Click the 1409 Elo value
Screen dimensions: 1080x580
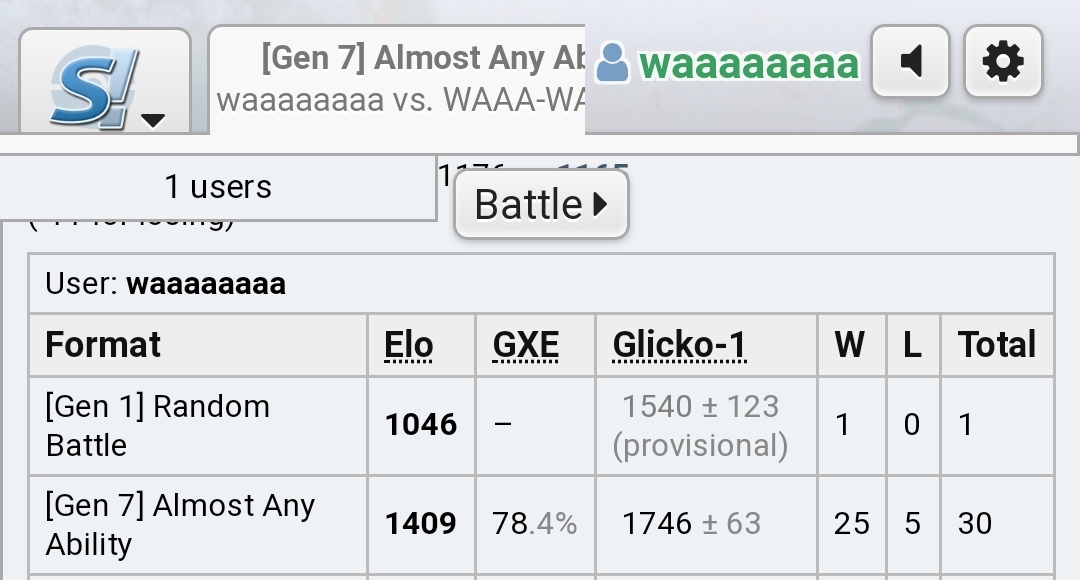point(421,524)
